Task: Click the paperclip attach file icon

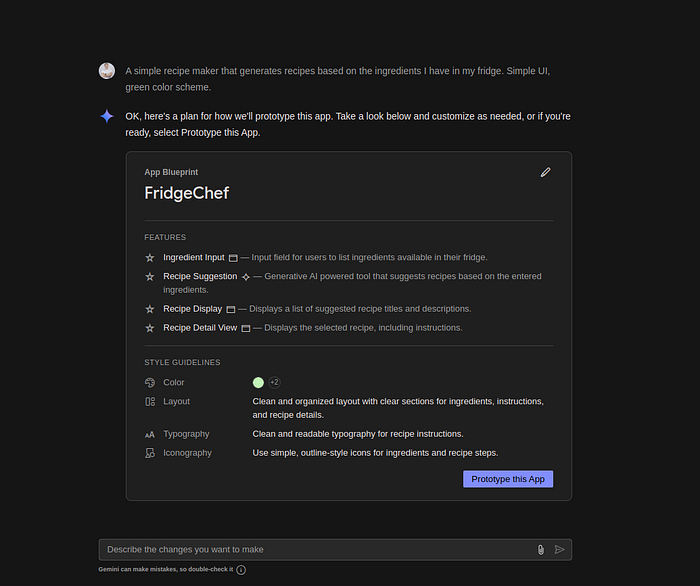Action: [x=541, y=549]
